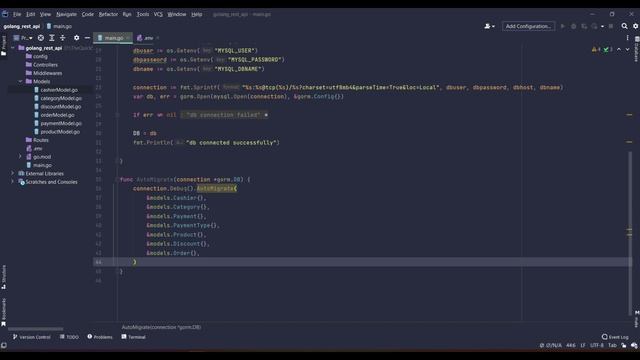Hide the Project panel with minus icon
Screen dimensions: 640x360
(87, 38)
